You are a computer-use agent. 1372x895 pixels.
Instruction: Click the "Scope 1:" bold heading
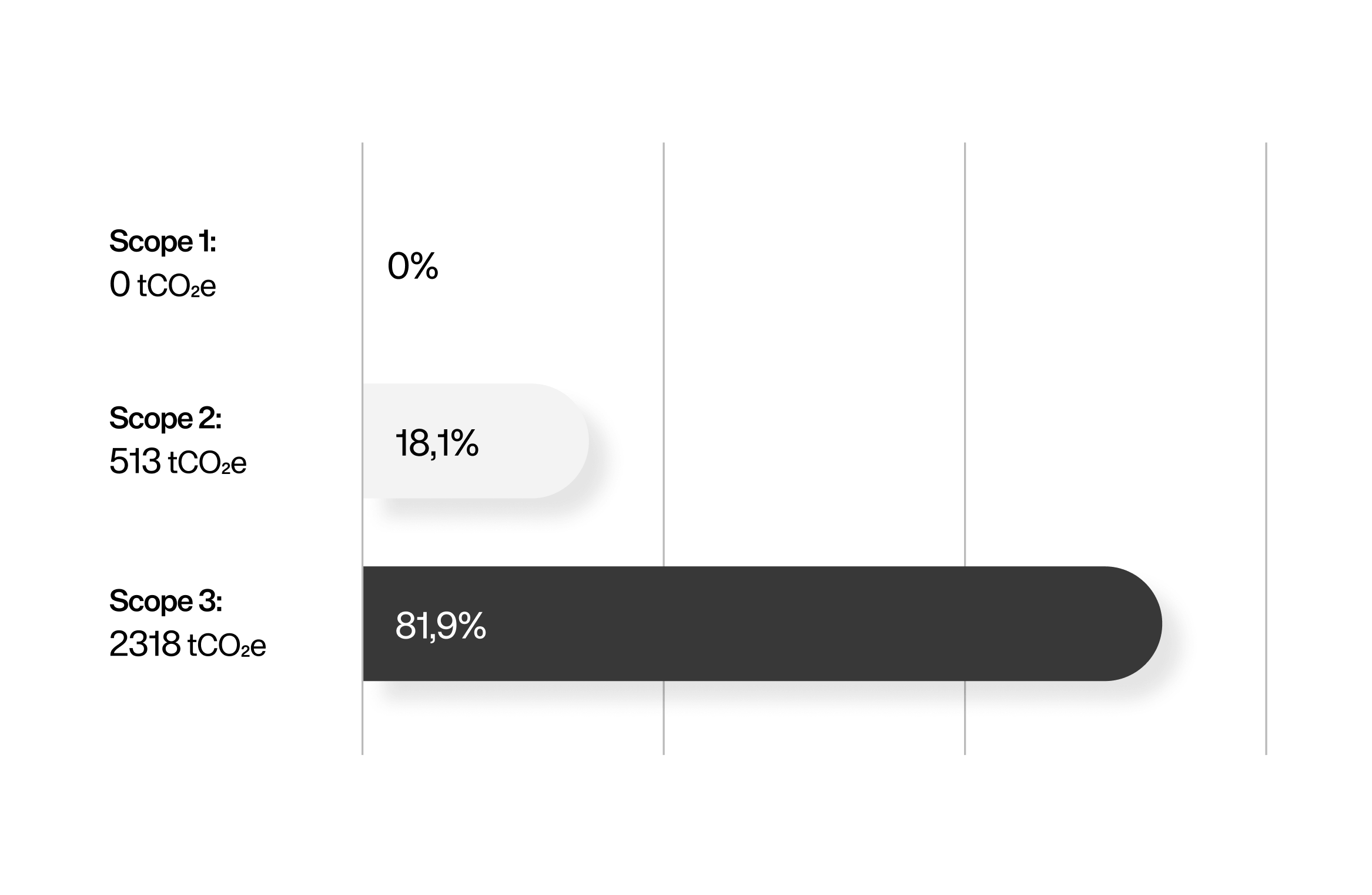tap(163, 242)
